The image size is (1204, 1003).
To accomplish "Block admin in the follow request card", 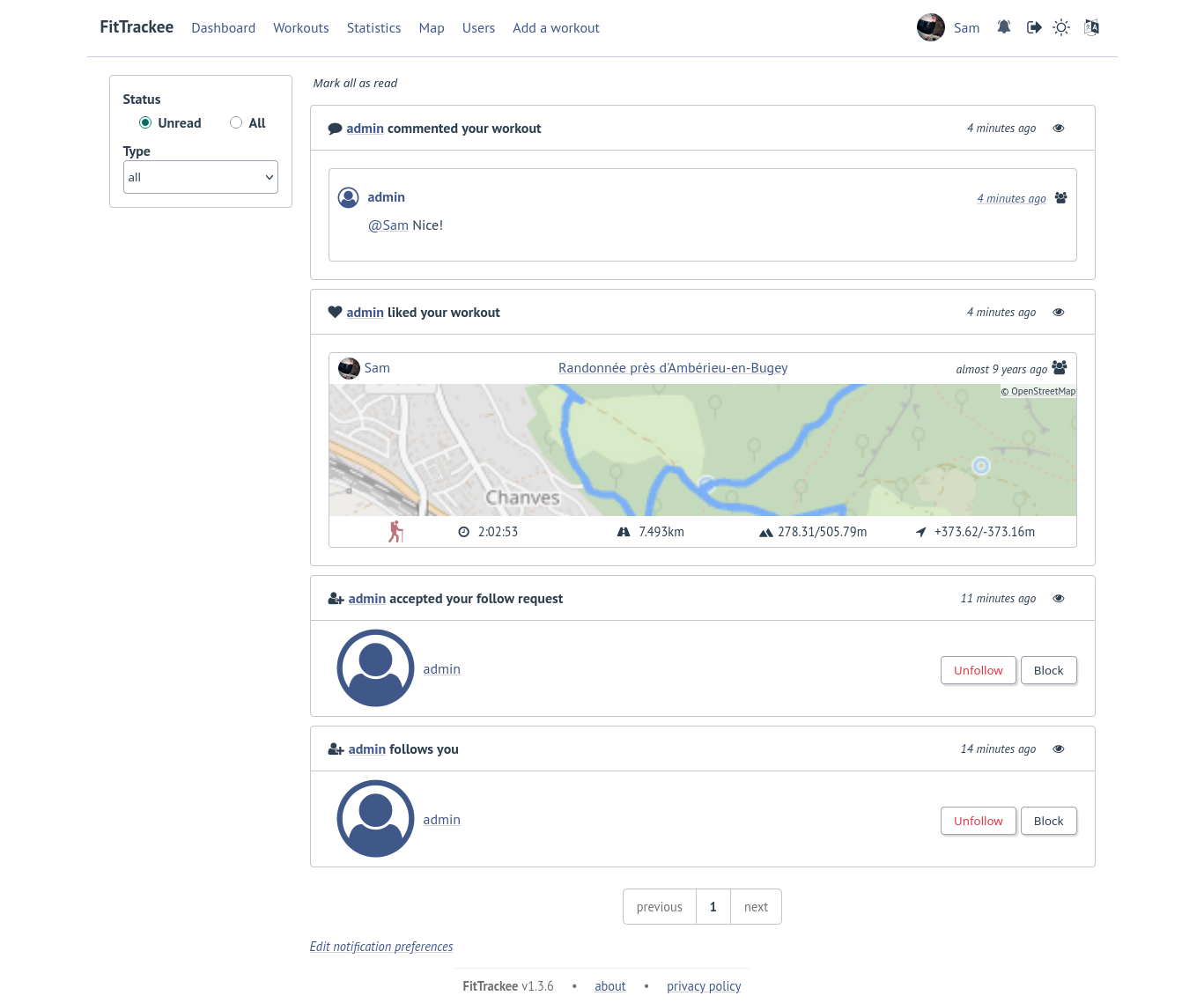I will [x=1049, y=670].
